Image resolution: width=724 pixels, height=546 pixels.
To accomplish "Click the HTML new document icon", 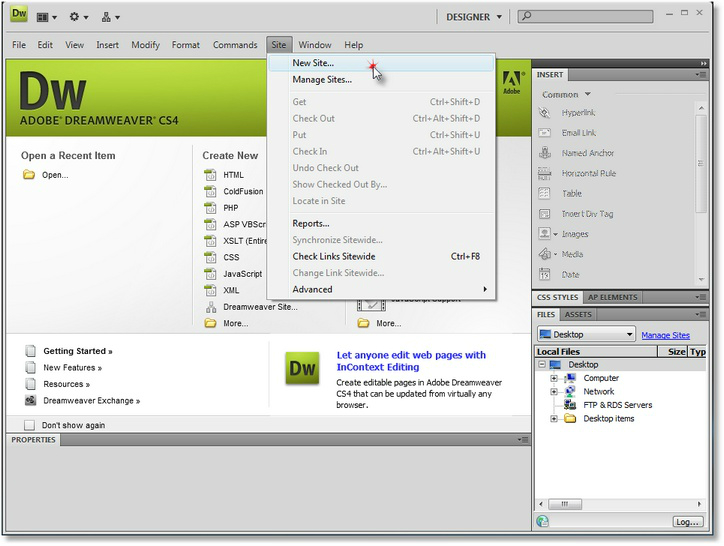I will [210, 175].
